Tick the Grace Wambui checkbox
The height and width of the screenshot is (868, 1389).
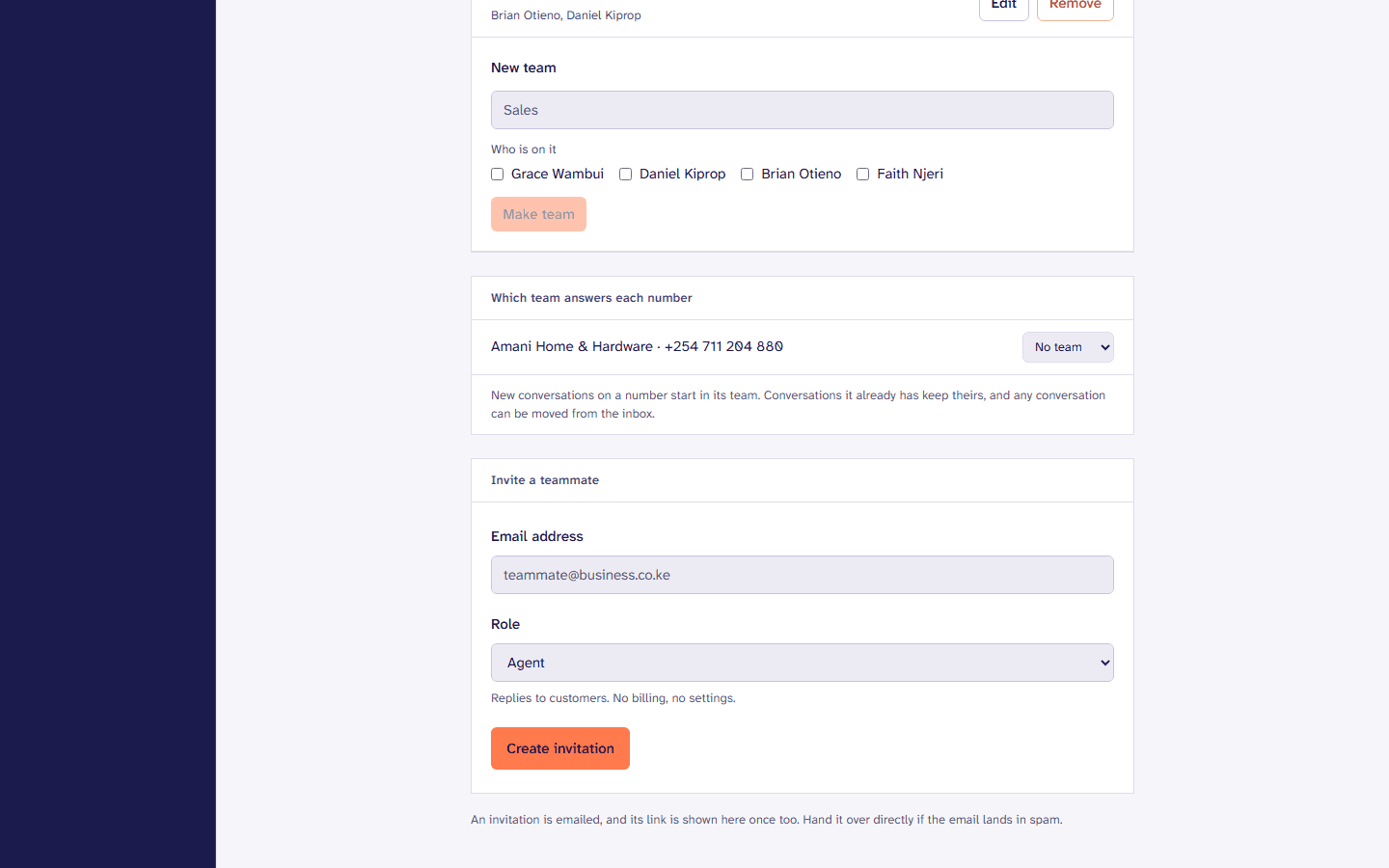[497, 175]
